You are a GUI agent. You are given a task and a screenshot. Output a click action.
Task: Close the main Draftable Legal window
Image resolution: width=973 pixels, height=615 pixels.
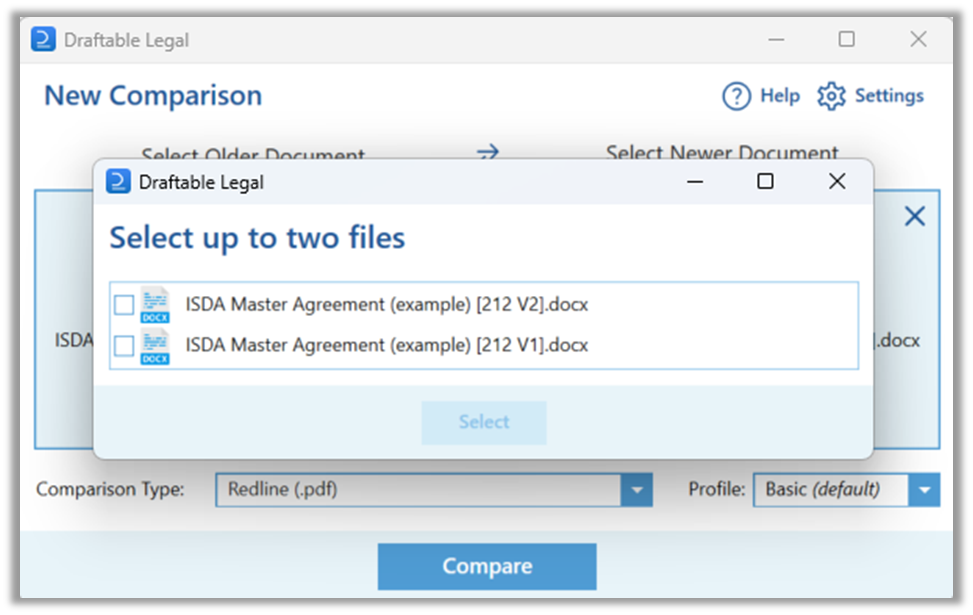[918, 39]
